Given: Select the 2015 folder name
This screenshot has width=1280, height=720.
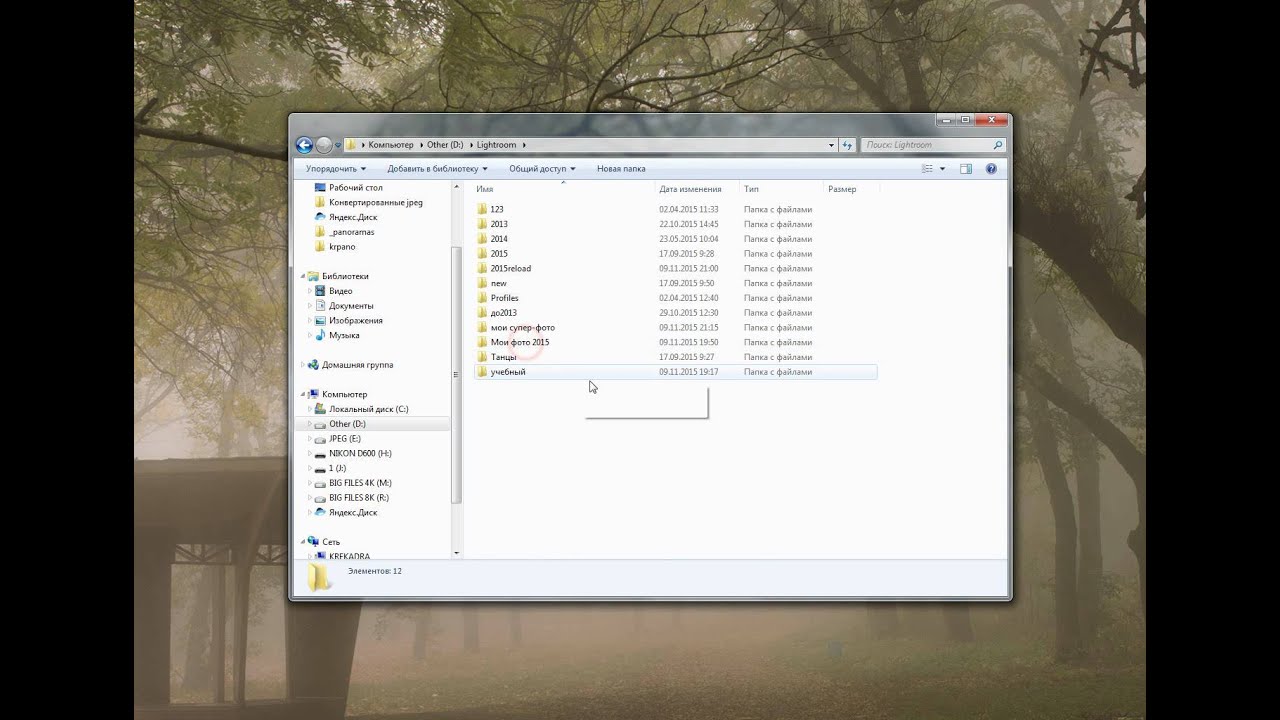Looking at the screenshot, I should (x=499, y=254).
